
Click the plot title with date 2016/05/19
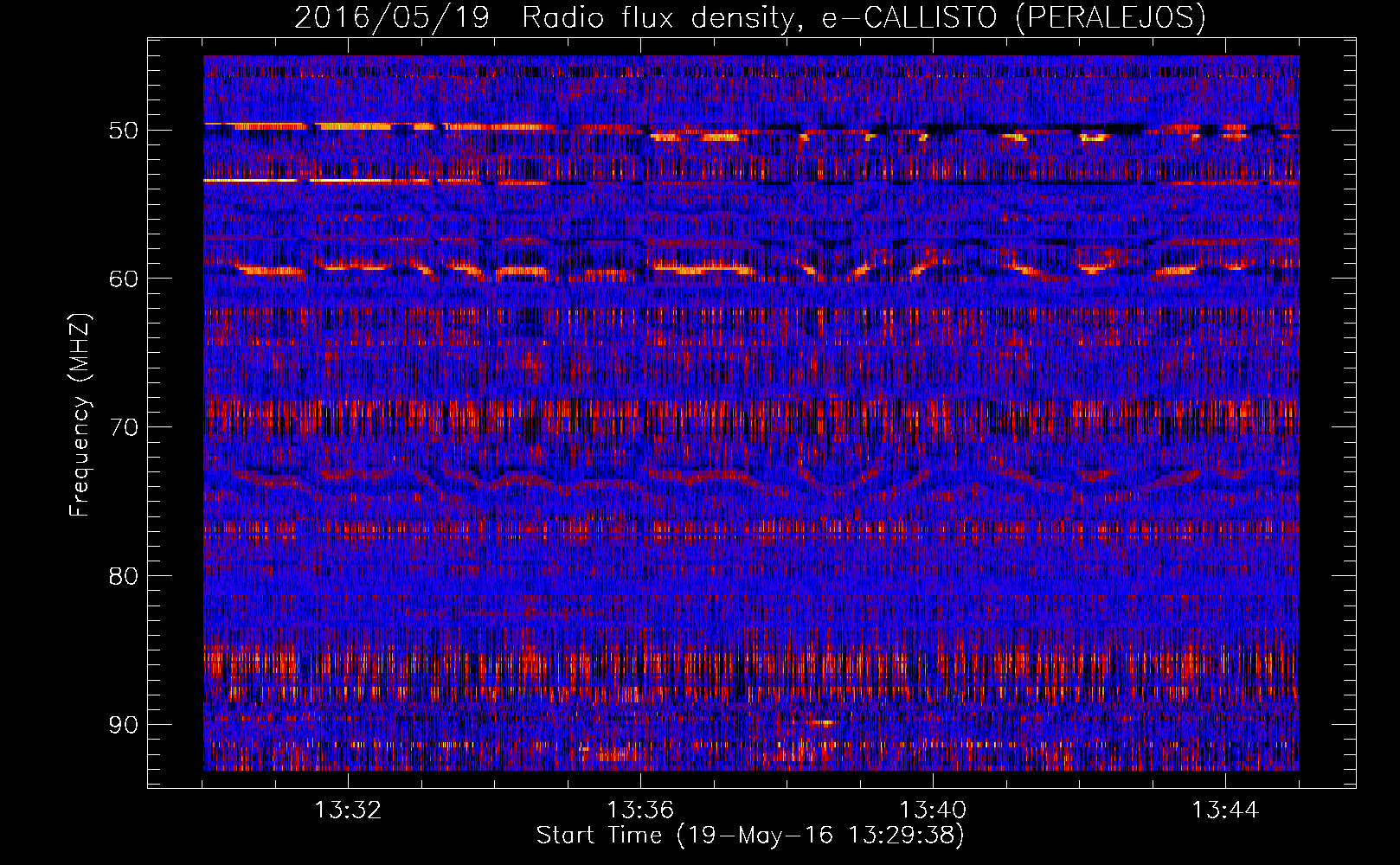[749, 18]
